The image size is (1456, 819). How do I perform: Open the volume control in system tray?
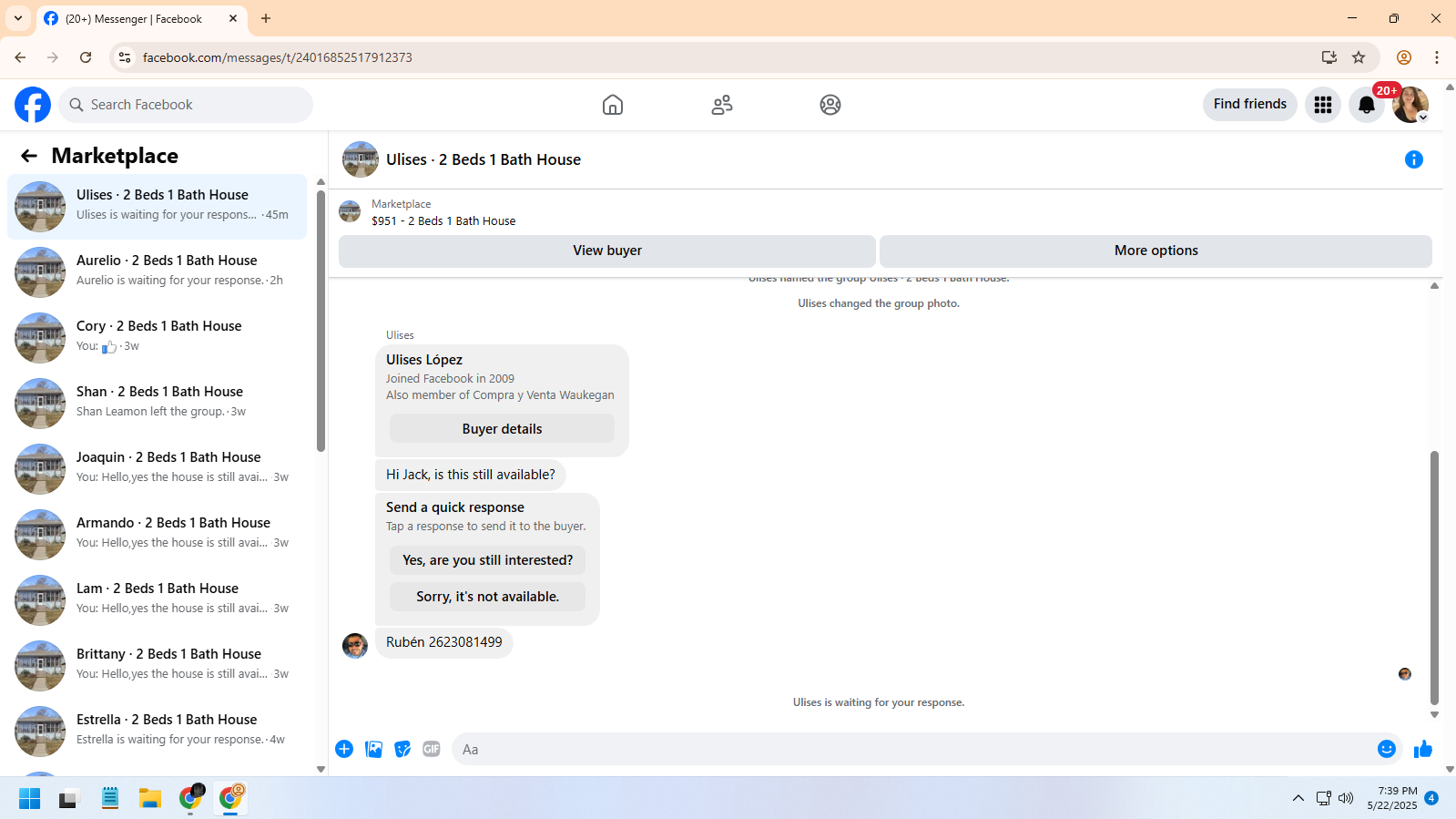tap(1346, 798)
